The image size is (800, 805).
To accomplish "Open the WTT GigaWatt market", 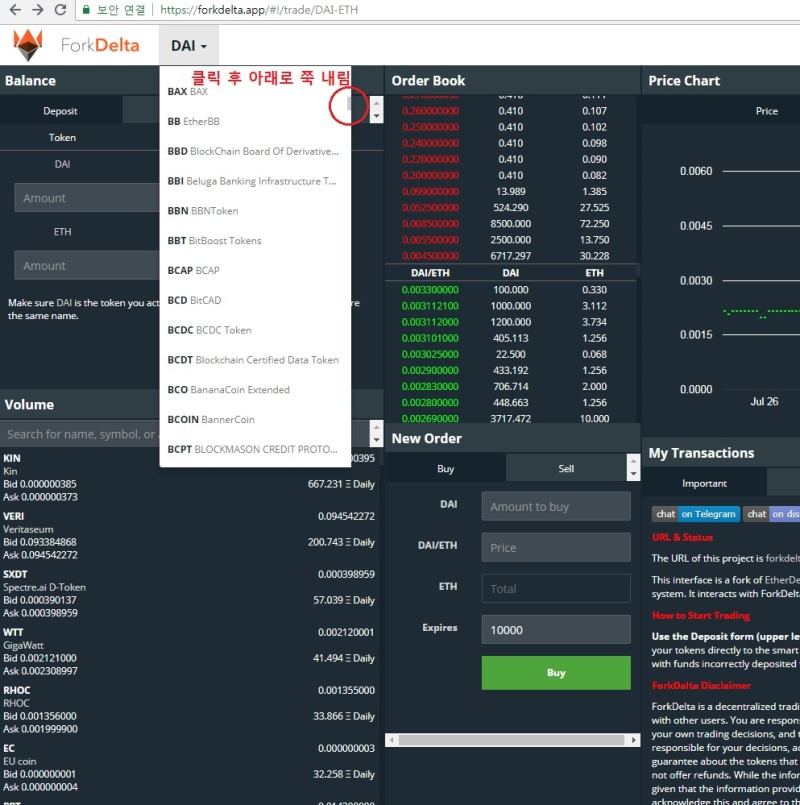I will point(189,651).
